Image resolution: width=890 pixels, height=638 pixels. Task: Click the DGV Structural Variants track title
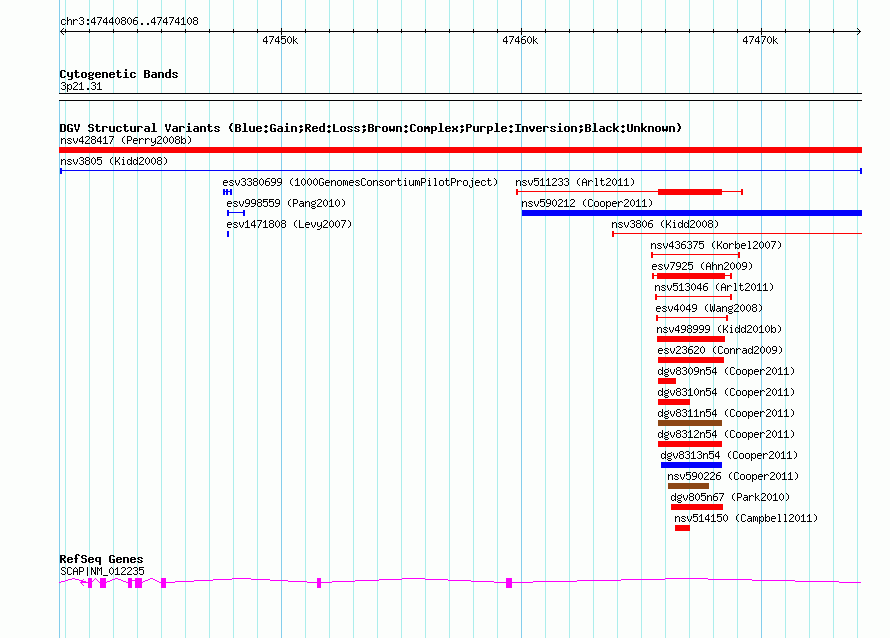(371, 128)
